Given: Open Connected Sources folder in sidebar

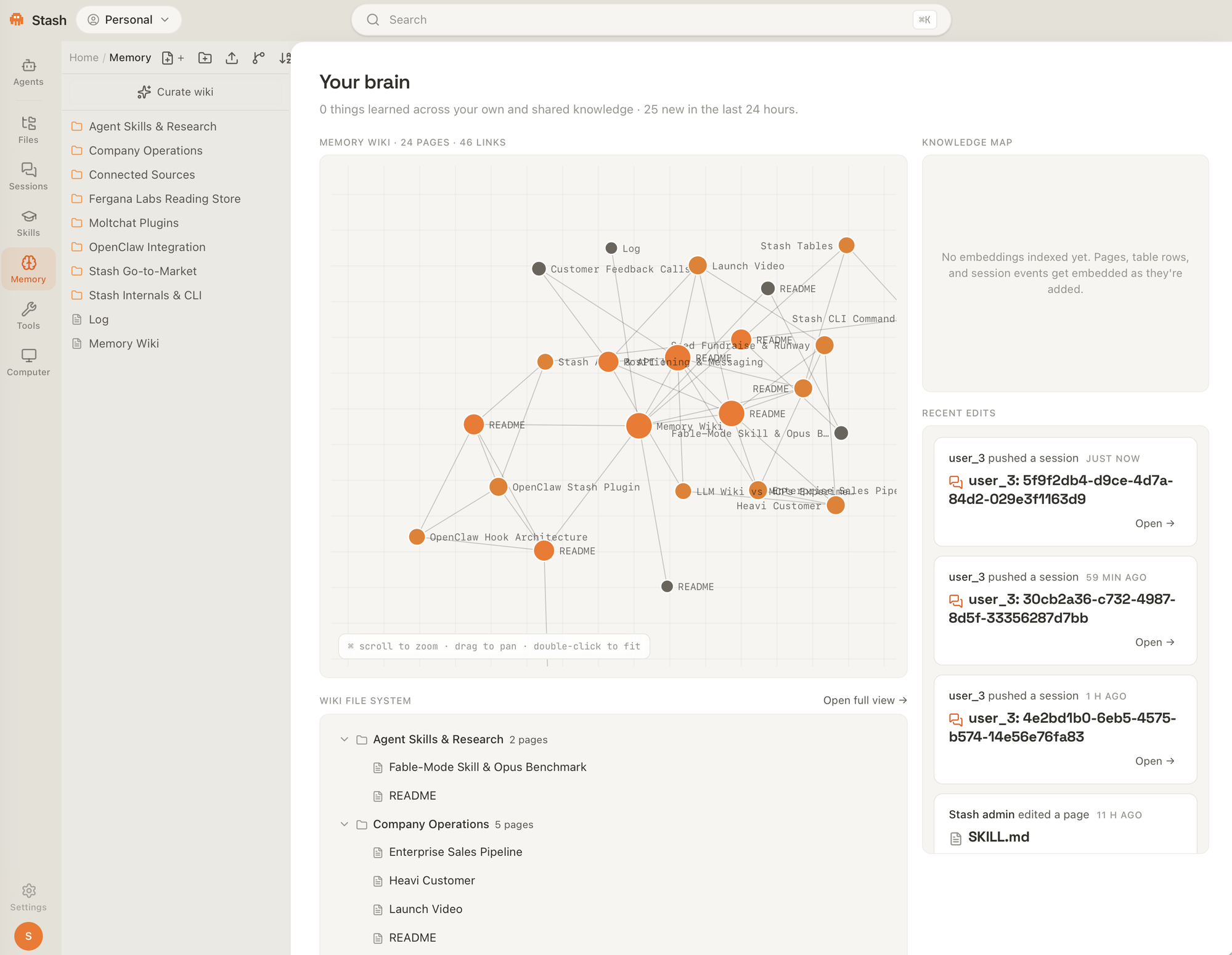Looking at the screenshot, I should click(x=142, y=174).
